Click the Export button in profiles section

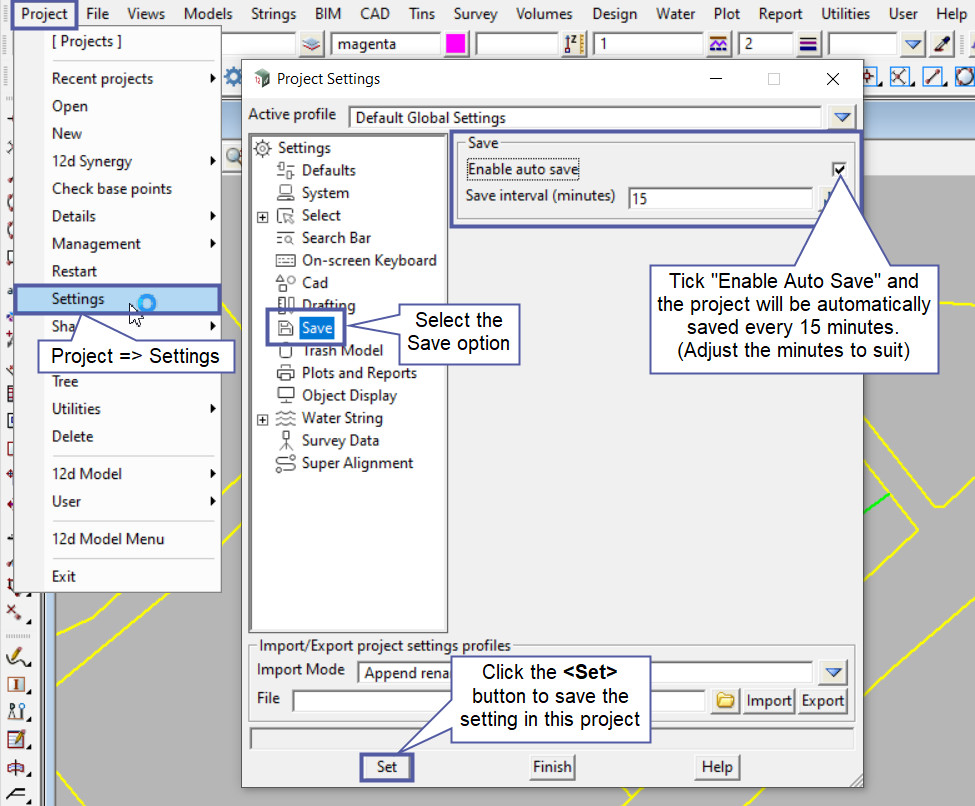point(822,701)
